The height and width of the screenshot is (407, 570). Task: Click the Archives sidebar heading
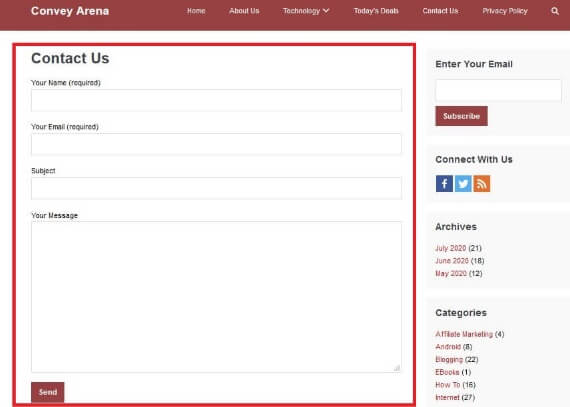tap(456, 227)
